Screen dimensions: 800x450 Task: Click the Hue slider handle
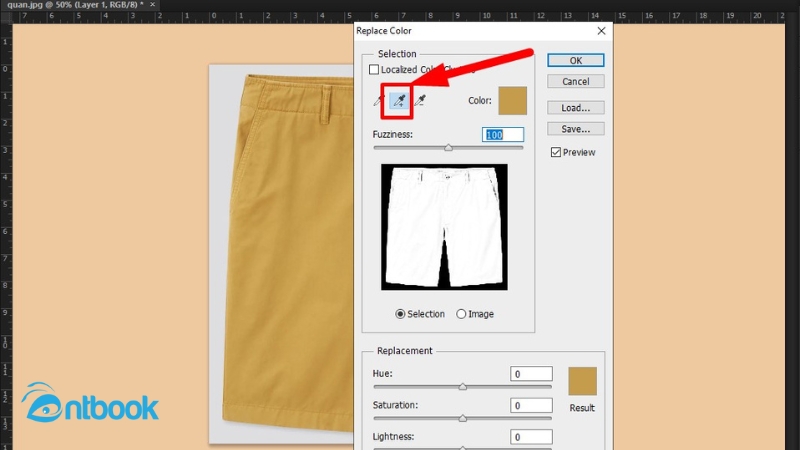(x=462, y=387)
